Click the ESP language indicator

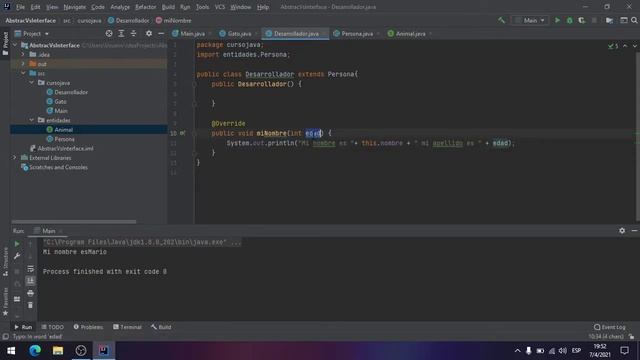(x=576, y=351)
